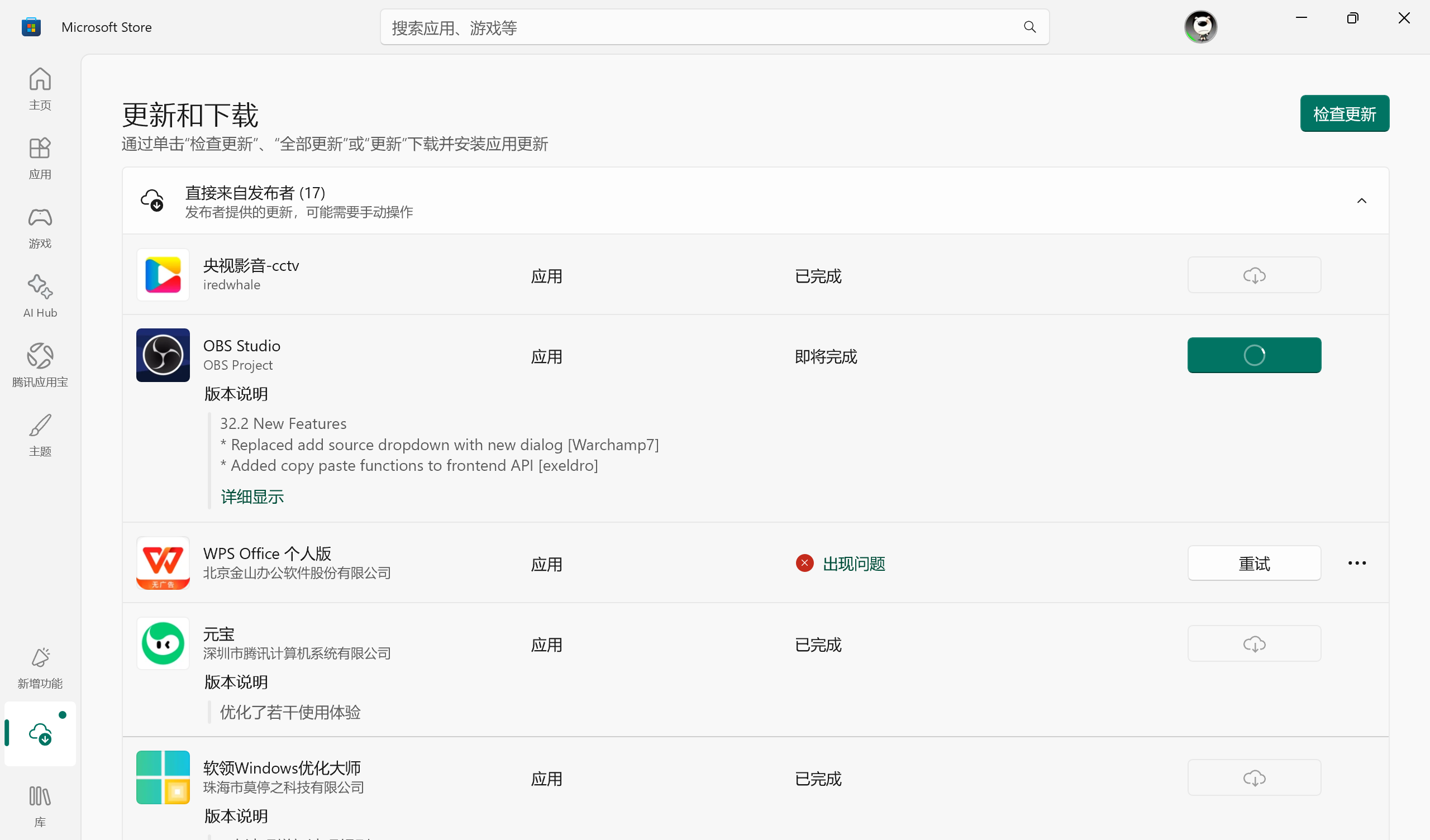Click the 元宝 app icon
The image size is (1430, 840).
tap(163, 643)
